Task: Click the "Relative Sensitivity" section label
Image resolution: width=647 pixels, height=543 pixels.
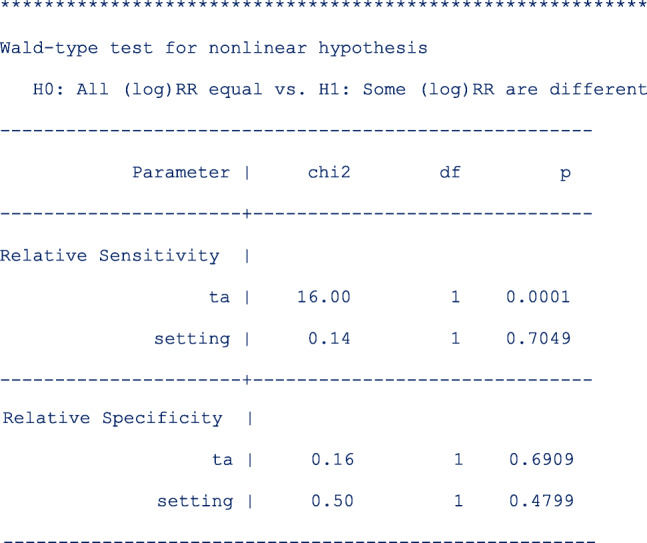Action: click(110, 255)
